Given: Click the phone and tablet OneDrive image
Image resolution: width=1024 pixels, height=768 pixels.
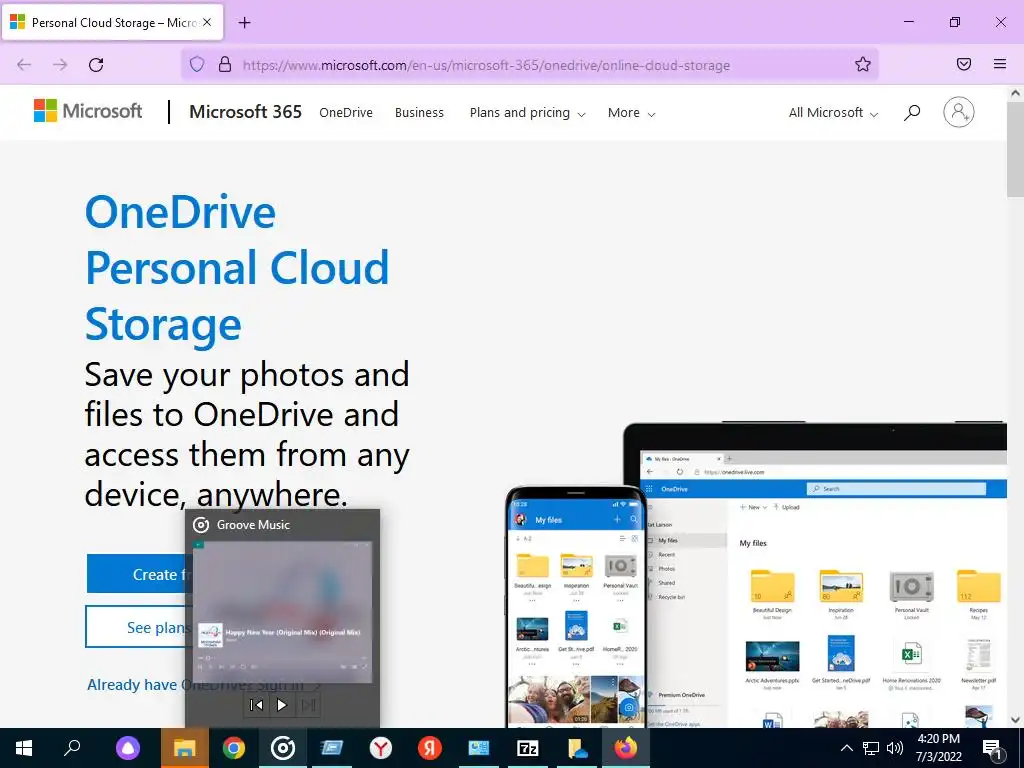Looking at the screenshot, I should (756, 575).
